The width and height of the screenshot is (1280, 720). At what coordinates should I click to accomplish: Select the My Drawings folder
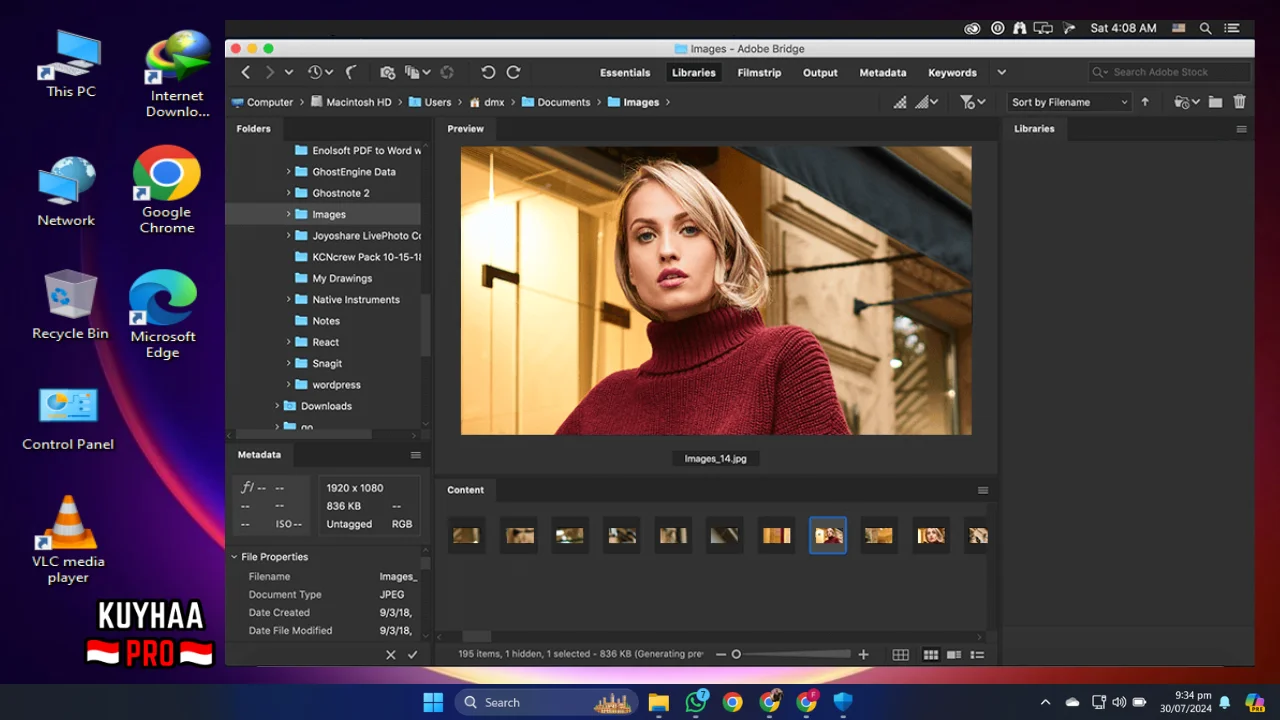(x=342, y=278)
